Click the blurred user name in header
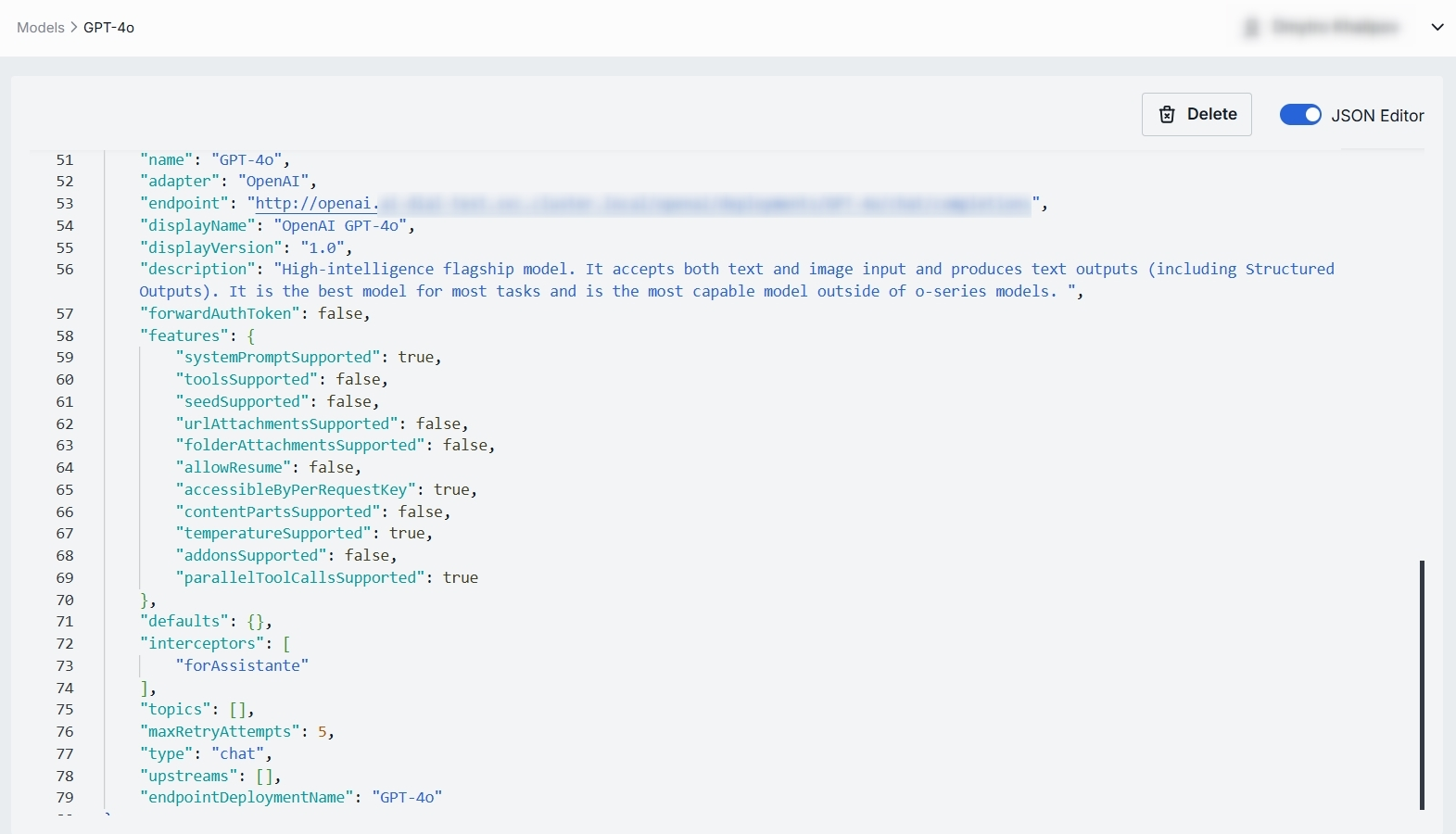This screenshot has height=834, width=1456. (1335, 28)
